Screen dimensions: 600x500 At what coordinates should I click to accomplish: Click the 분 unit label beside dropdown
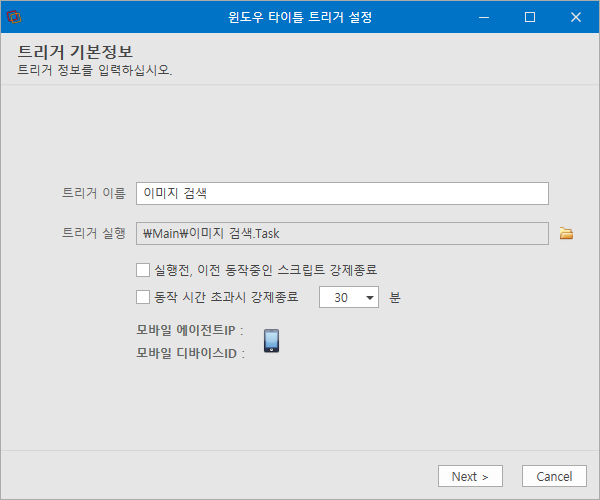(395, 297)
